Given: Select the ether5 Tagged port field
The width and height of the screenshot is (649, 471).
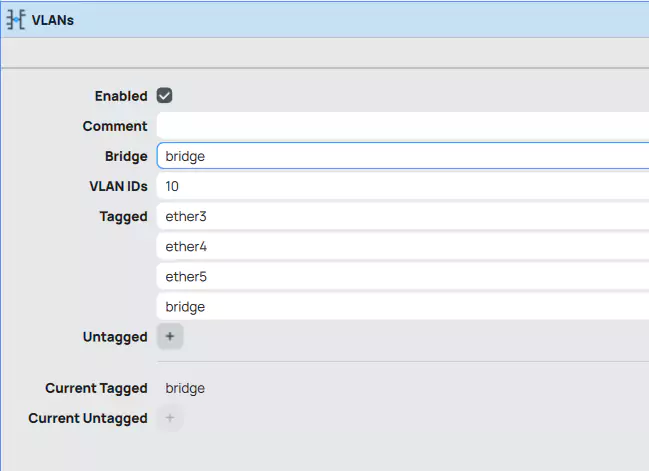Looking at the screenshot, I should (x=400, y=276).
